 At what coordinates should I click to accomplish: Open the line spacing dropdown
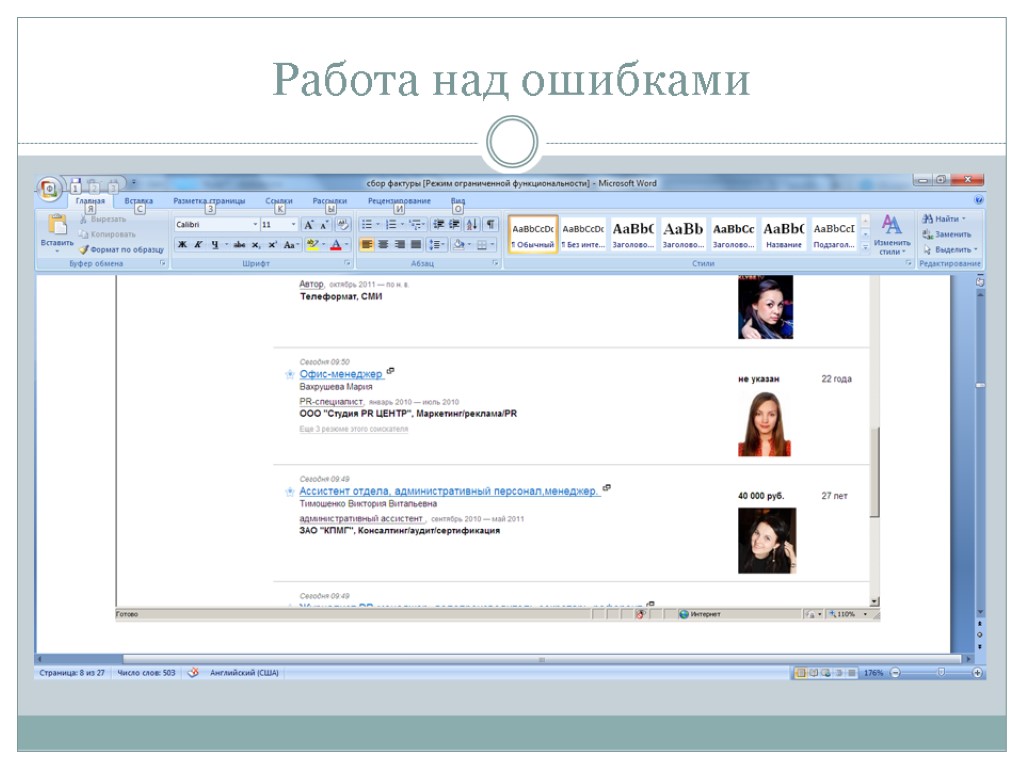[x=436, y=245]
